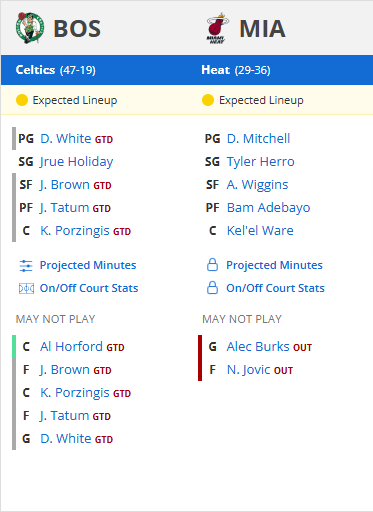Click the MIA team abbreviation header
Screen dimensions: 373x512
(x=262, y=28)
